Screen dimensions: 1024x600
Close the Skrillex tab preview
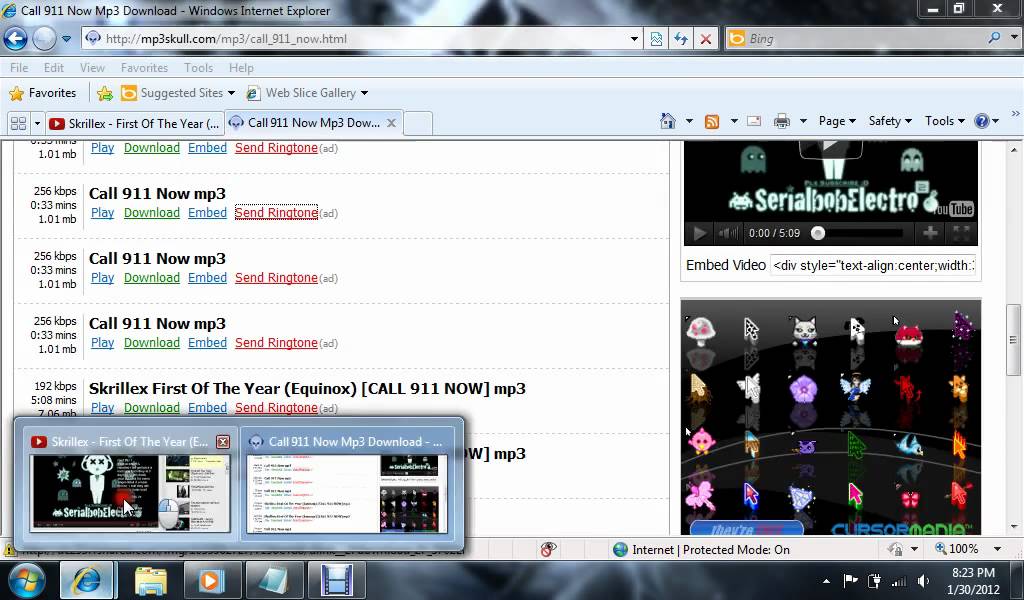coord(223,442)
